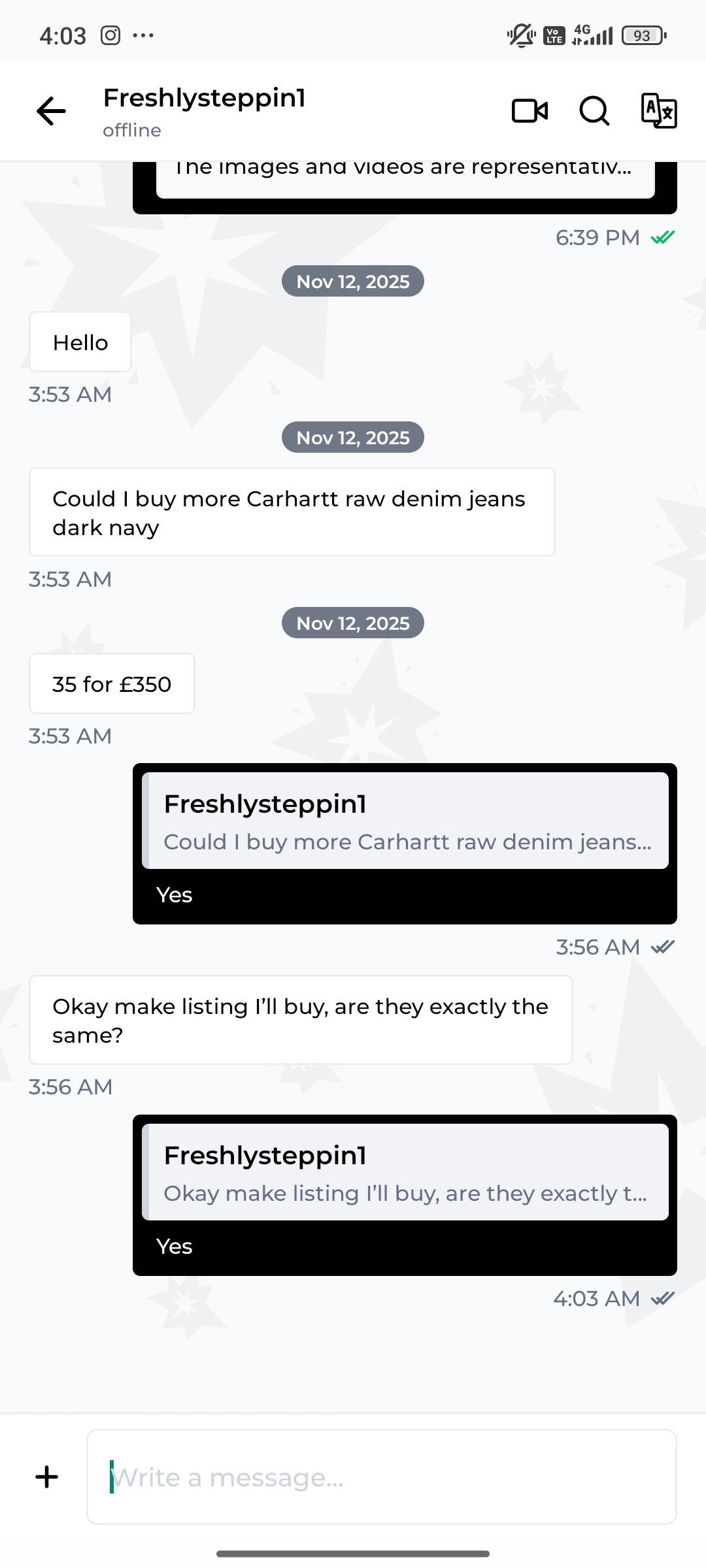Screen dimensions: 706x1568
Task: Tap quoted 'Okay make listing' reply preview
Action: (405, 1173)
